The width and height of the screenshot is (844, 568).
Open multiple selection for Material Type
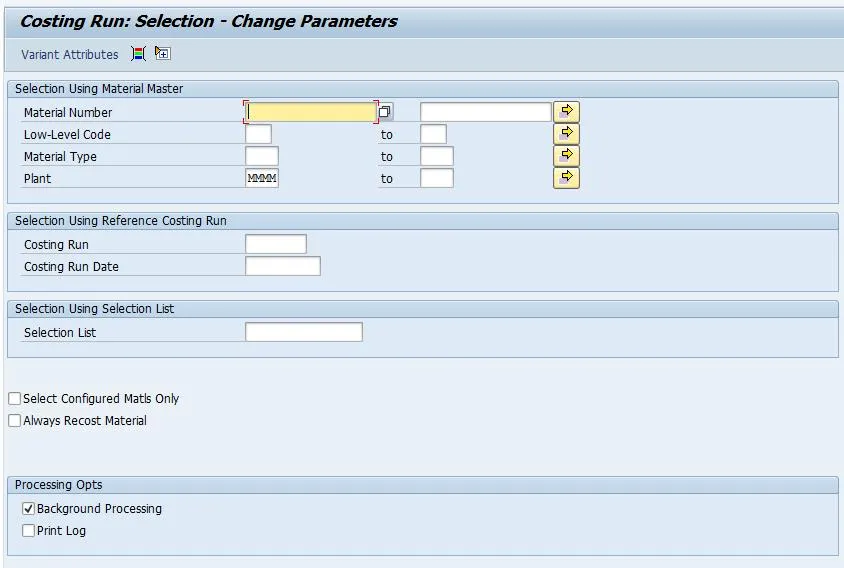coord(566,156)
